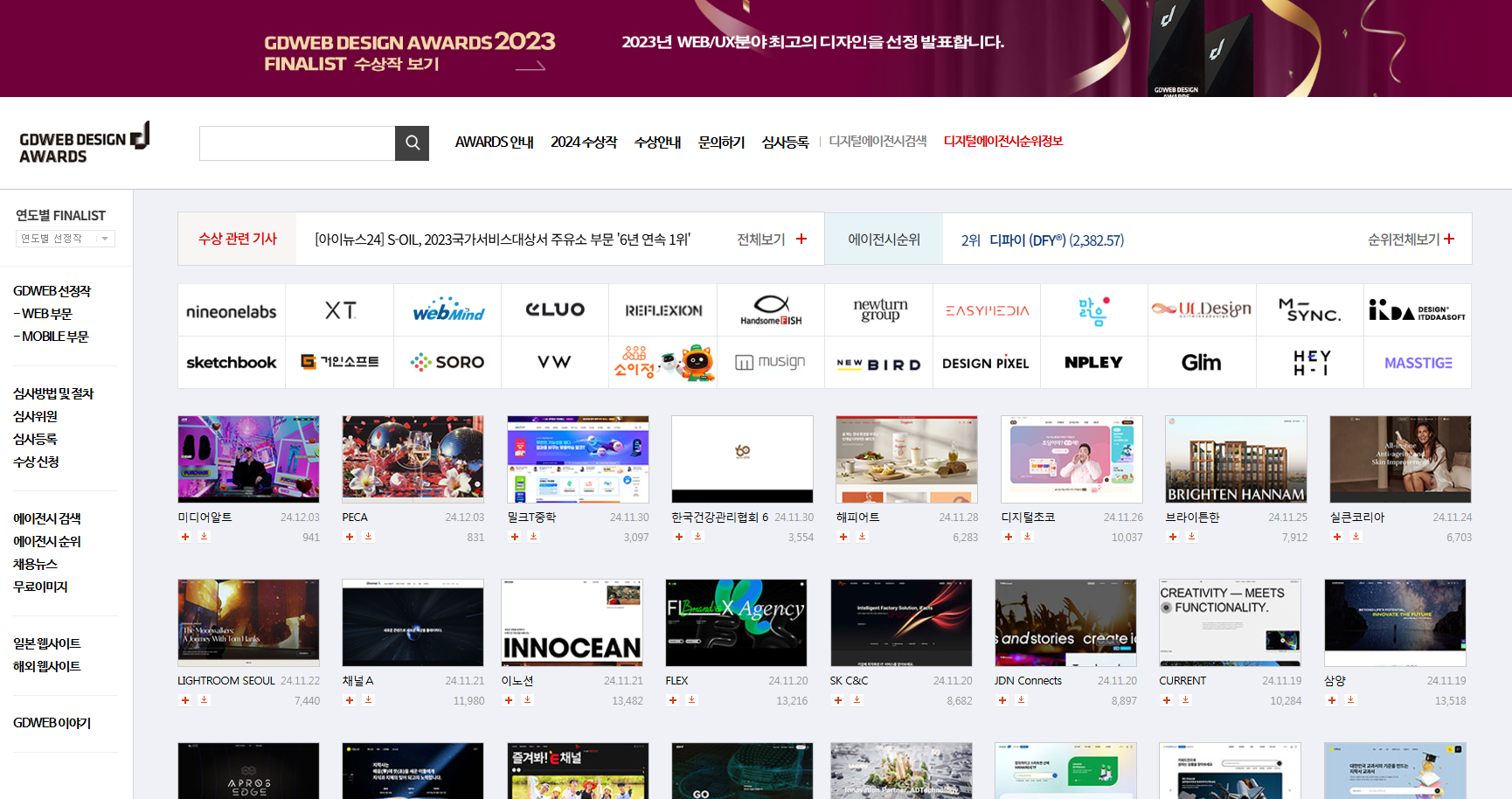Open the DESIGN PIXEL agency logo

point(987,363)
